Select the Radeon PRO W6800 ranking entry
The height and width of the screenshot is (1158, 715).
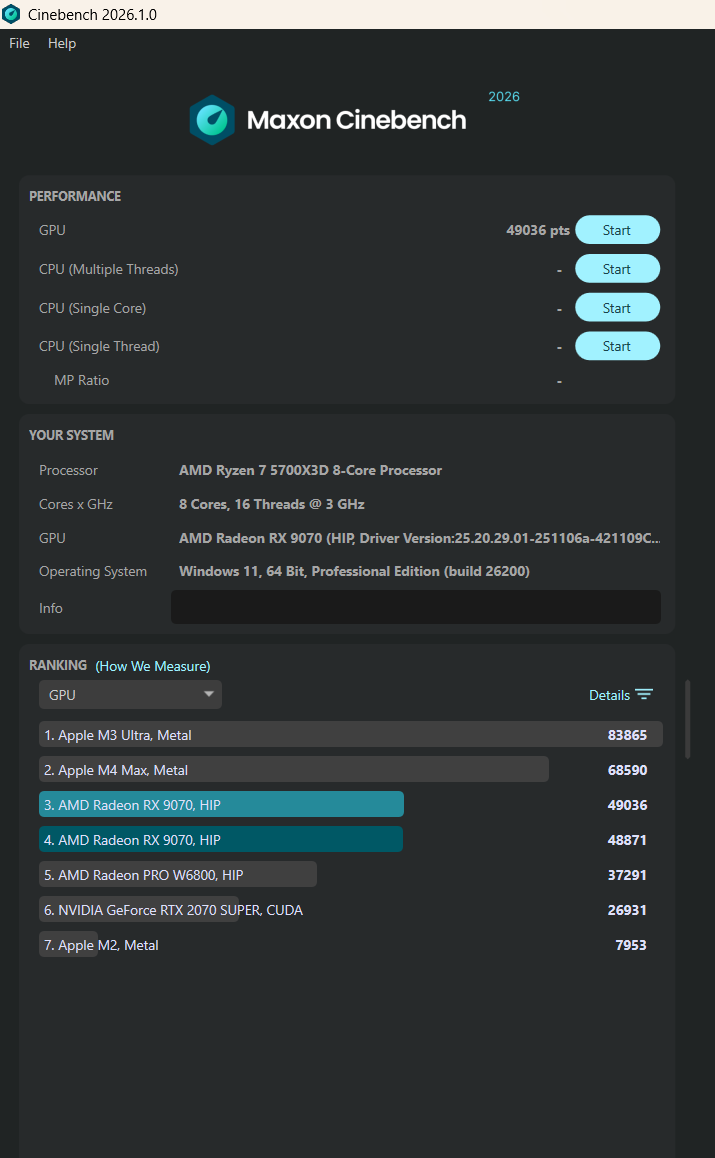tap(178, 875)
